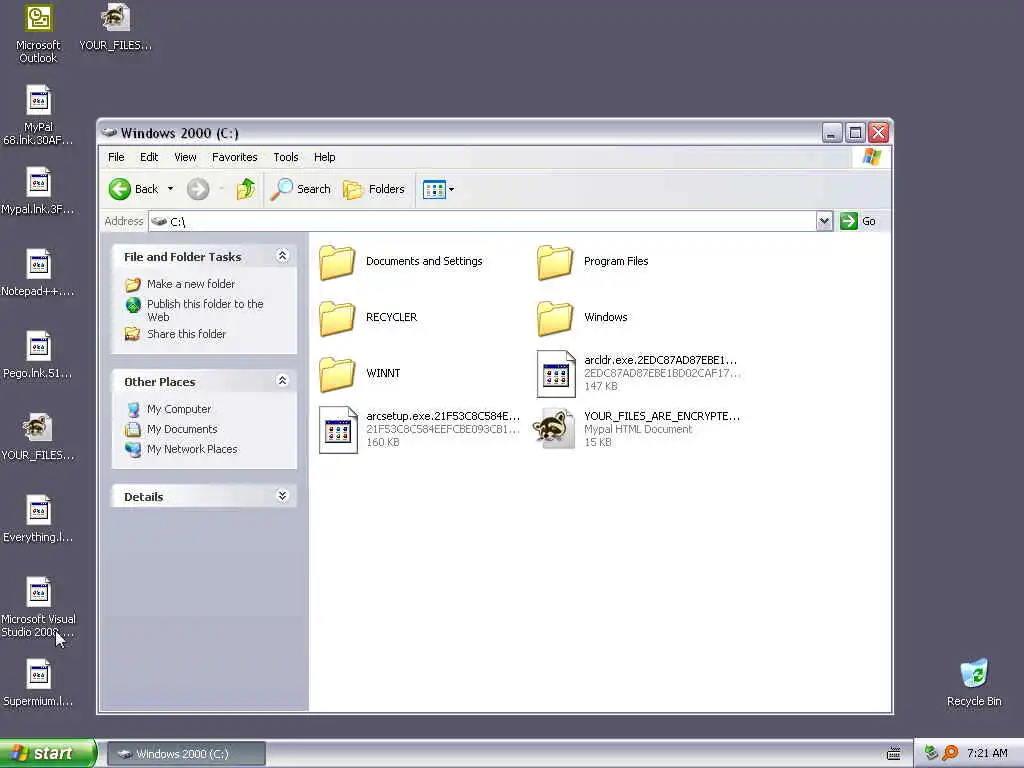1024x768 pixels.
Task: Select the Recycle Bin desktop icon
Action: click(974, 673)
